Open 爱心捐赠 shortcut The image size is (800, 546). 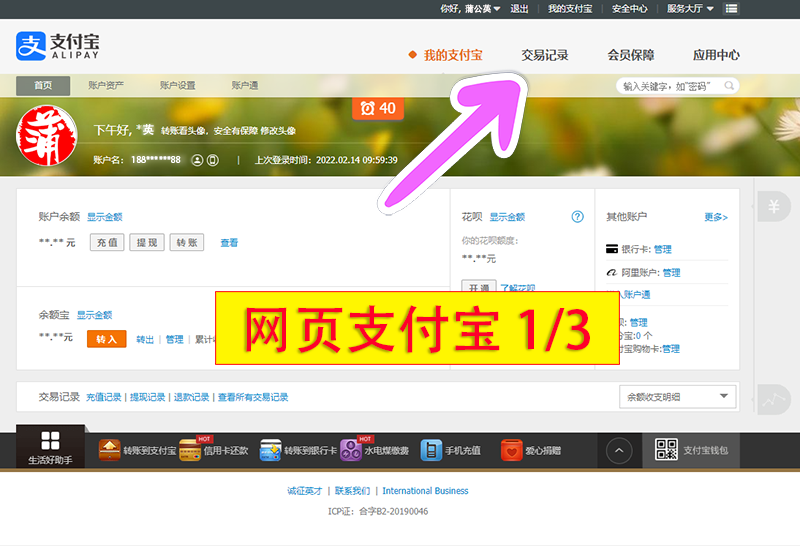[531, 451]
